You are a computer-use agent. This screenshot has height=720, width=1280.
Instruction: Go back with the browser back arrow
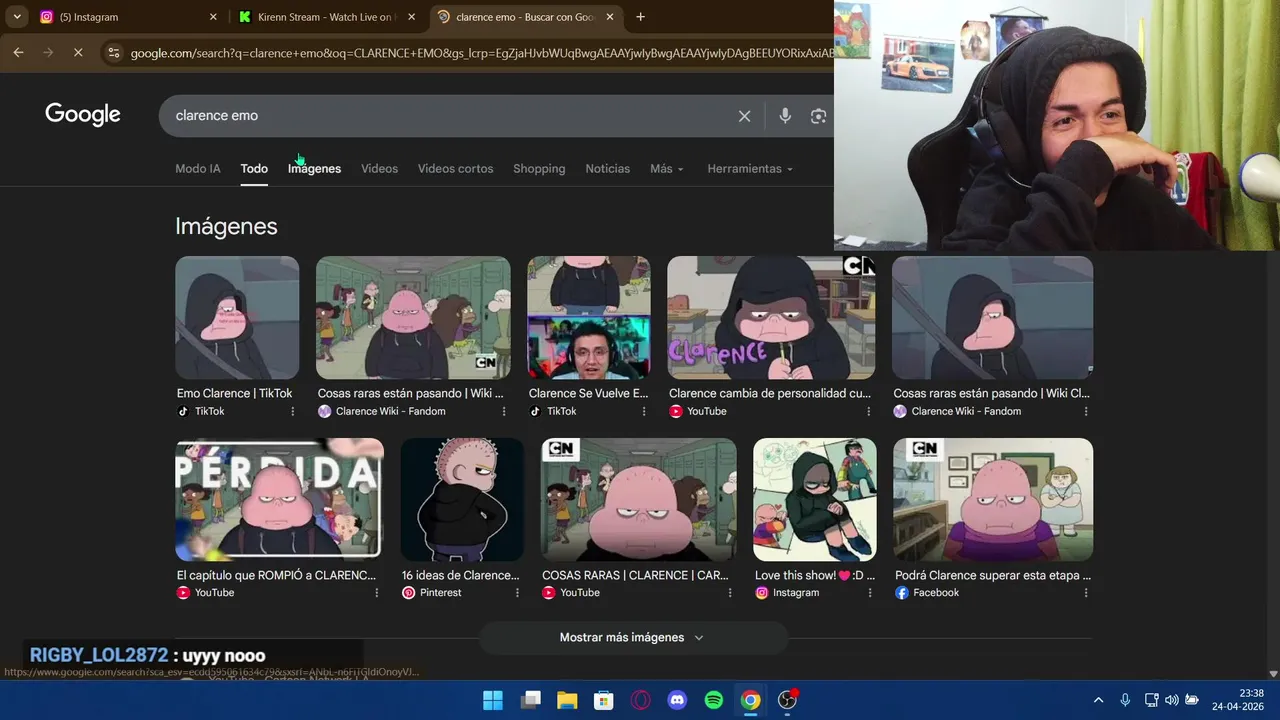coord(18,52)
